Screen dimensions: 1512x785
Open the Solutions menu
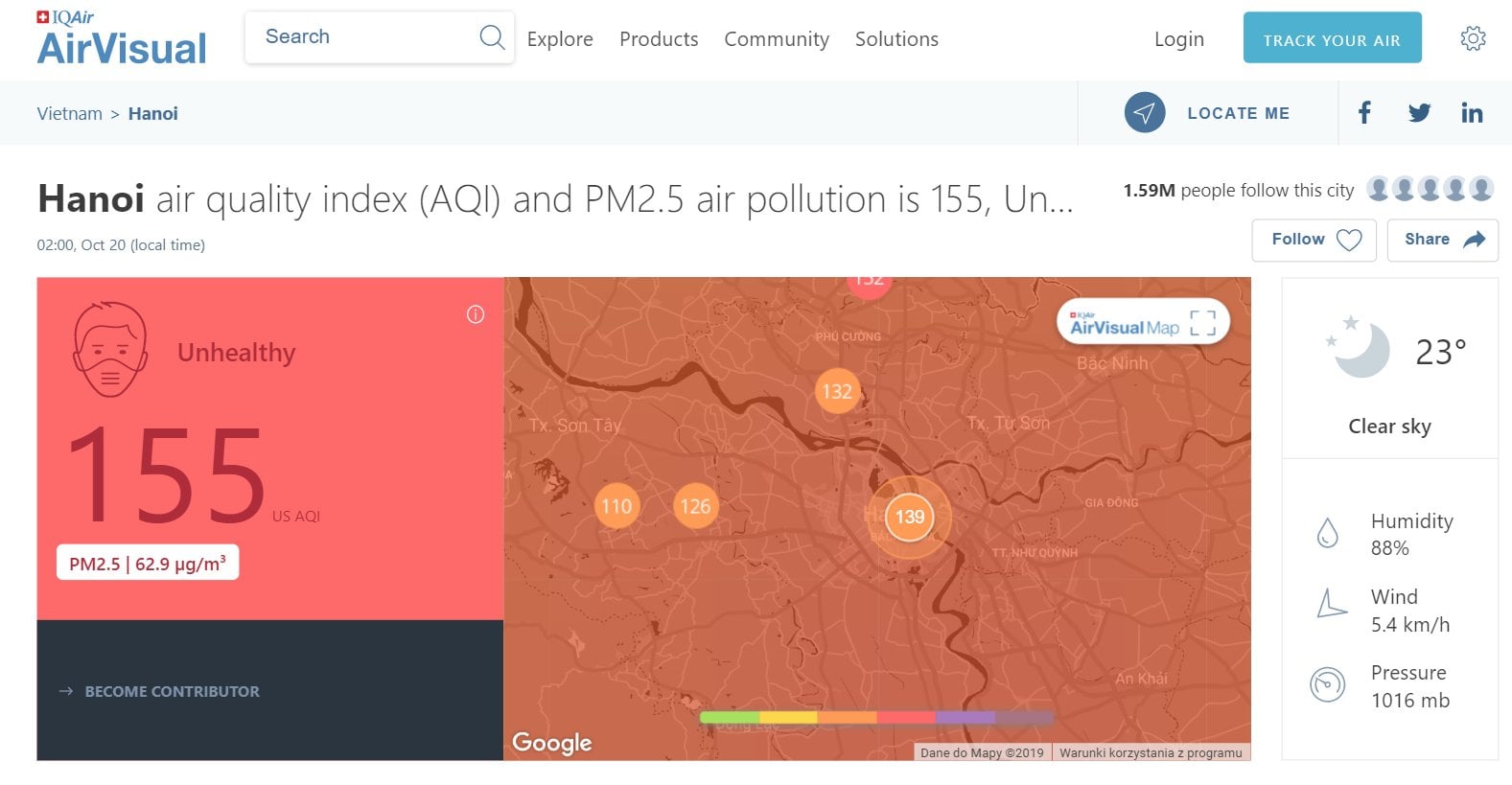tap(896, 39)
